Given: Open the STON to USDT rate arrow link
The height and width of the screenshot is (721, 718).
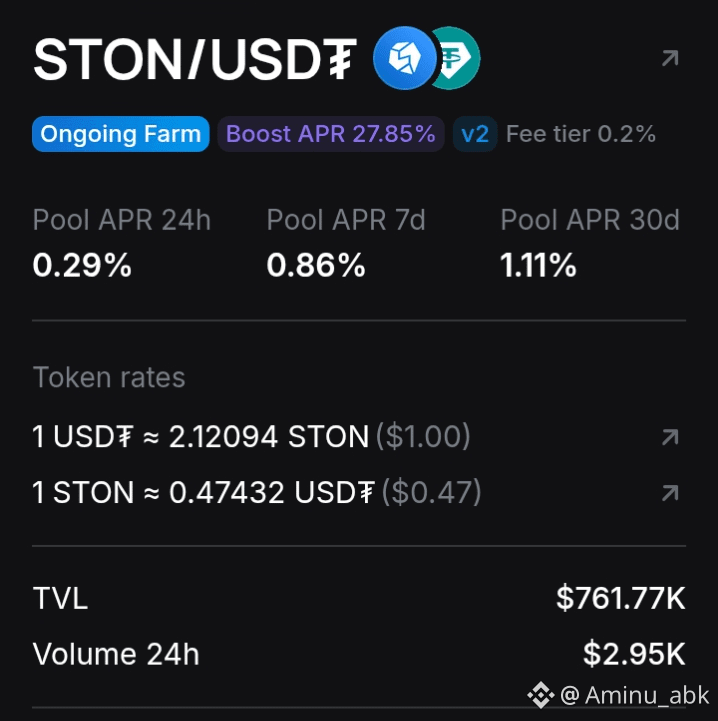Looking at the screenshot, I should point(670,492).
